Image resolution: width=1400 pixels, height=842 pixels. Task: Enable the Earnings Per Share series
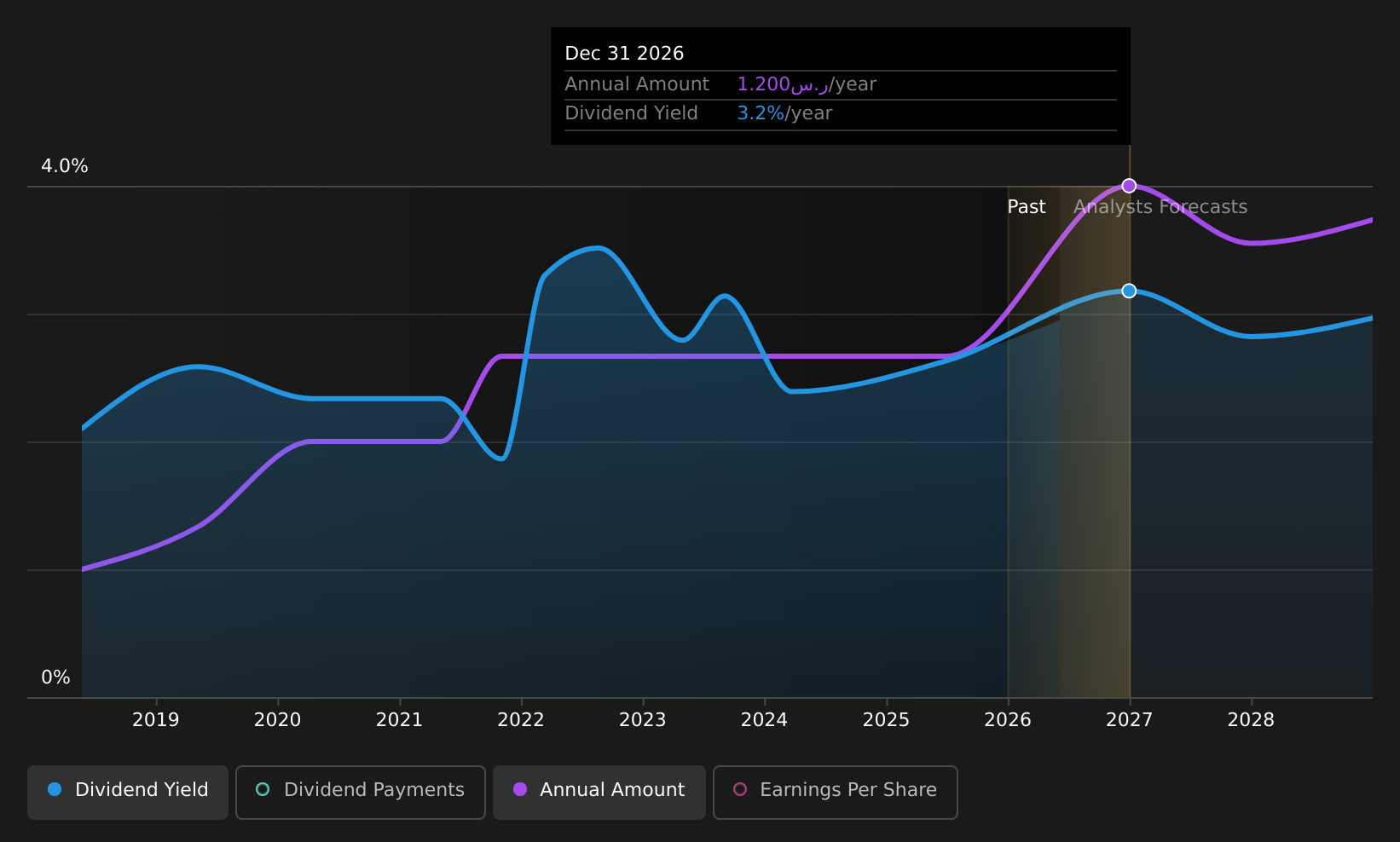[836, 792]
